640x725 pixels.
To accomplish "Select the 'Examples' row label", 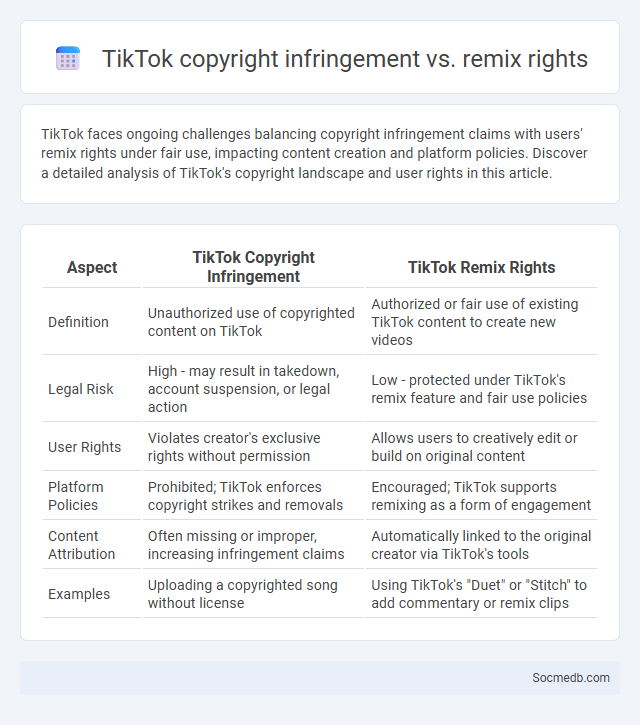I will [79, 594].
